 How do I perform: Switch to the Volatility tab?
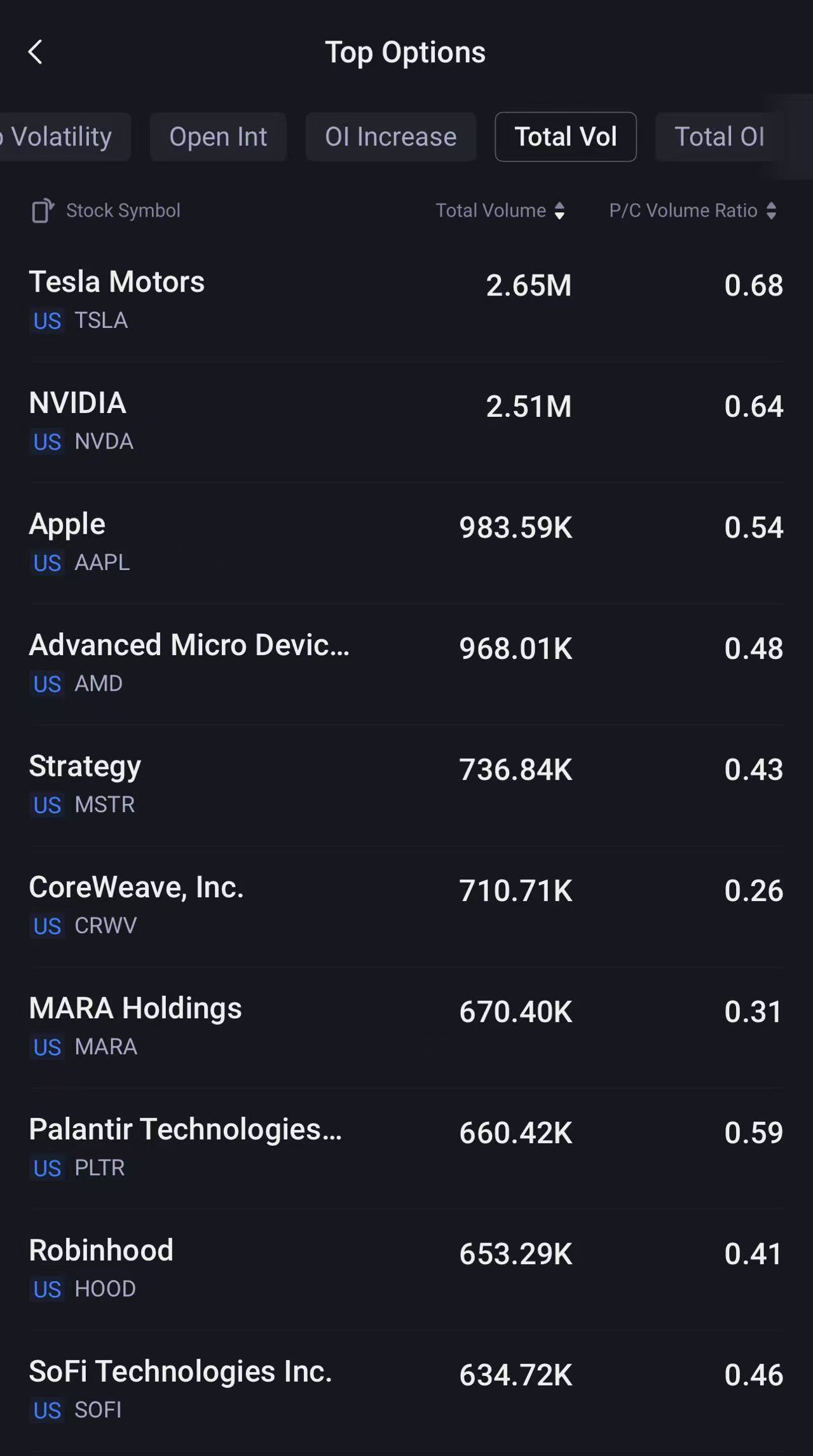(62, 137)
